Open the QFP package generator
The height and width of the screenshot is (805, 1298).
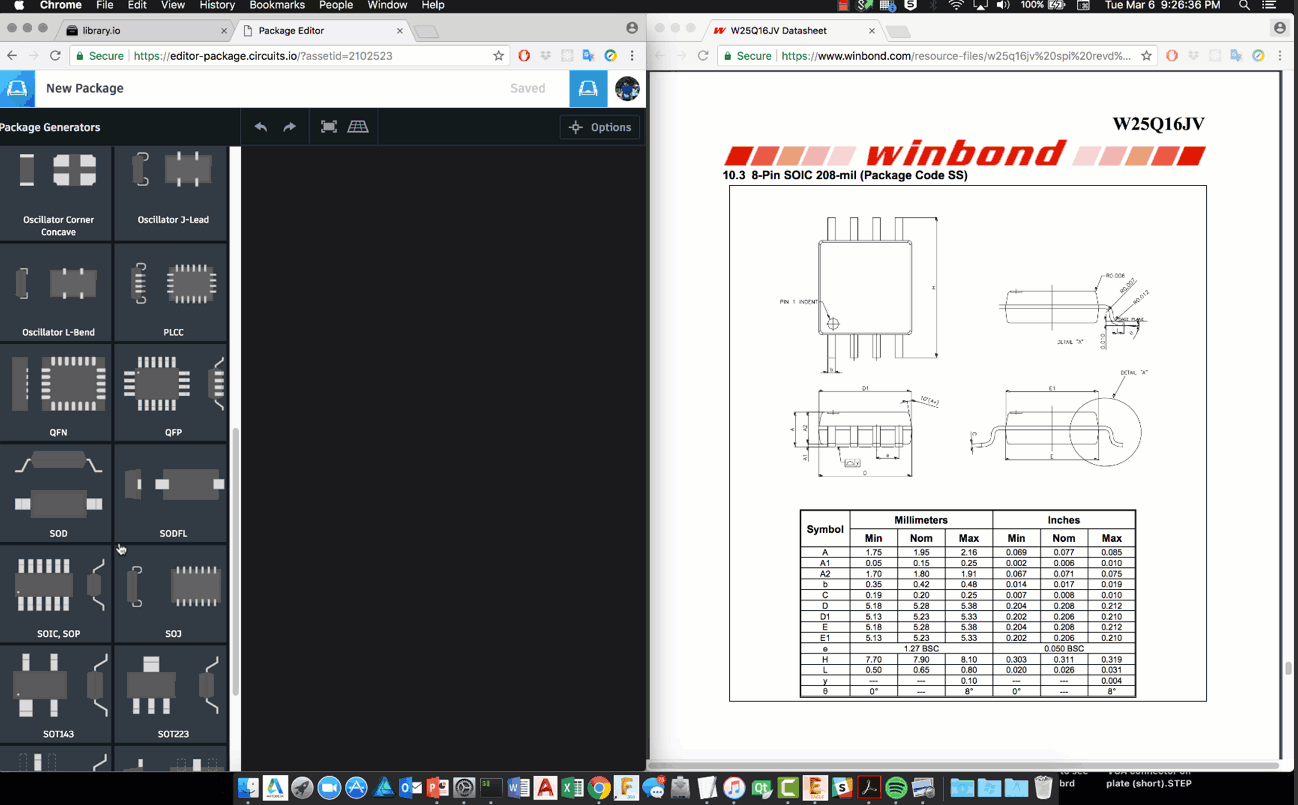pos(171,392)
